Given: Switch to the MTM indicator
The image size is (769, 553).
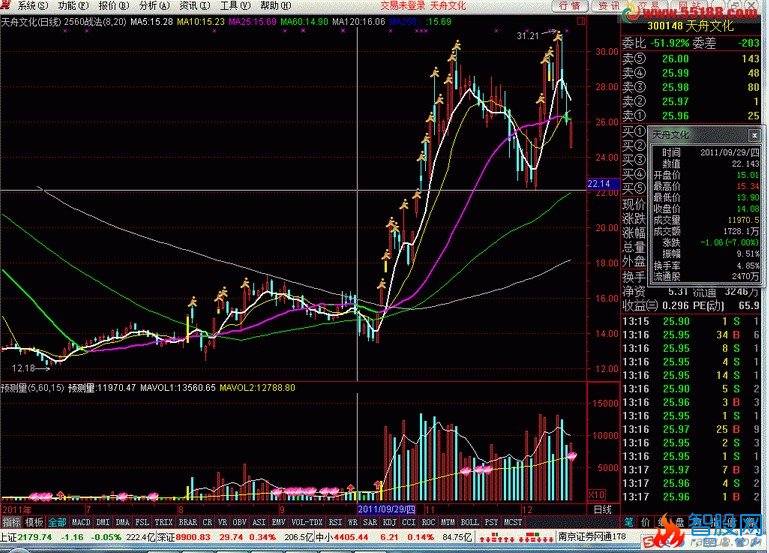Looking at the screenshot, I should tap(448, 523).
